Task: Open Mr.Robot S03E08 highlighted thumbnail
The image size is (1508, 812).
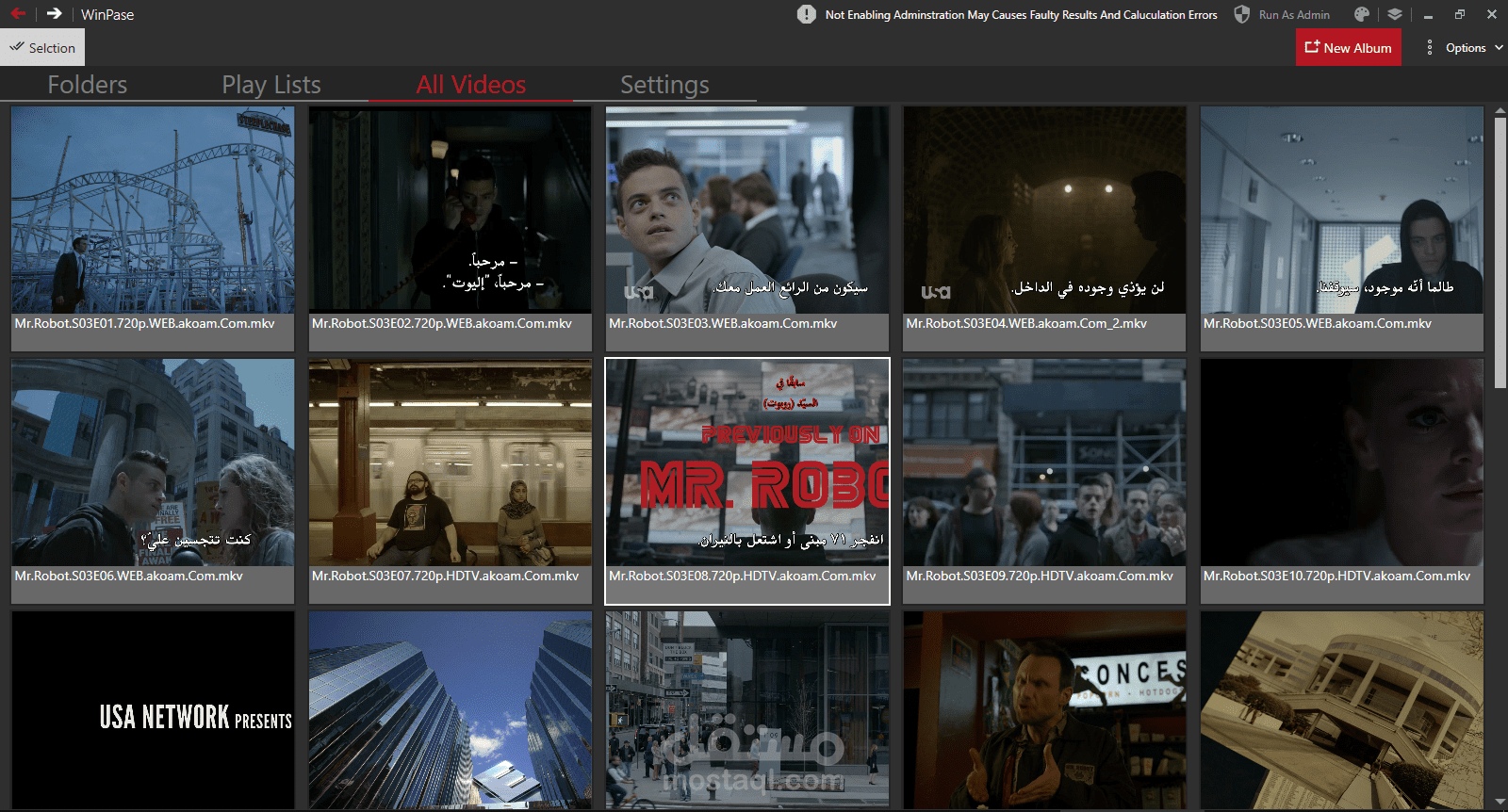Action: coord(747,463)
